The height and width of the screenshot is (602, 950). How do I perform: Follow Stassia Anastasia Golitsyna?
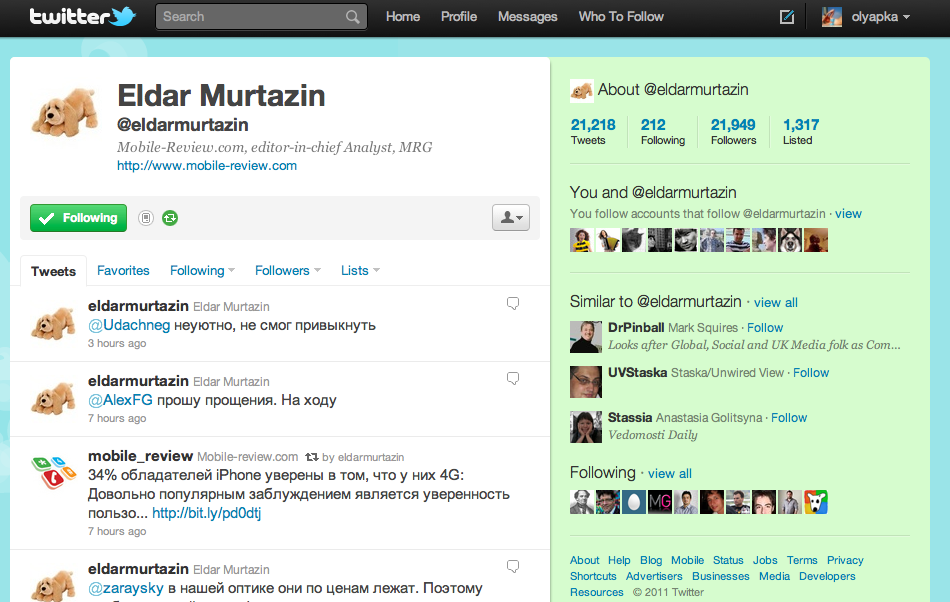789,417
